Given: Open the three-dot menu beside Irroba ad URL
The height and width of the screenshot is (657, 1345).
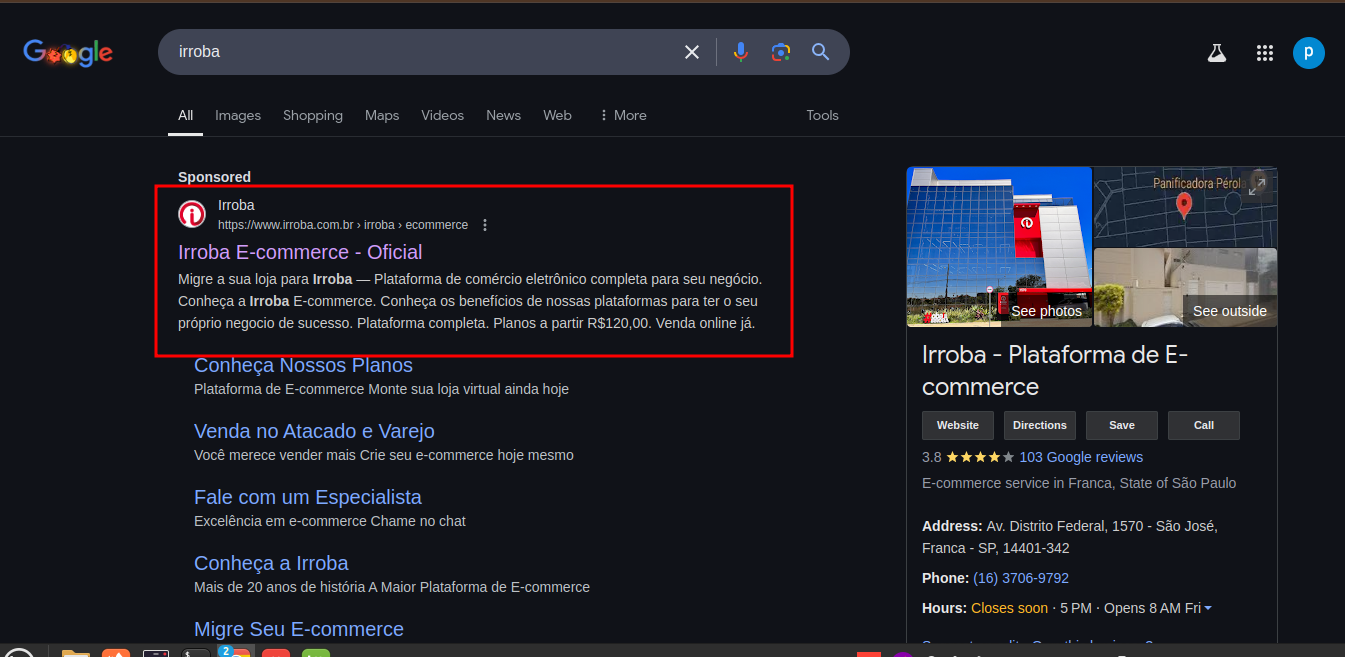Looking at the screenshot, I should point(485,225).
